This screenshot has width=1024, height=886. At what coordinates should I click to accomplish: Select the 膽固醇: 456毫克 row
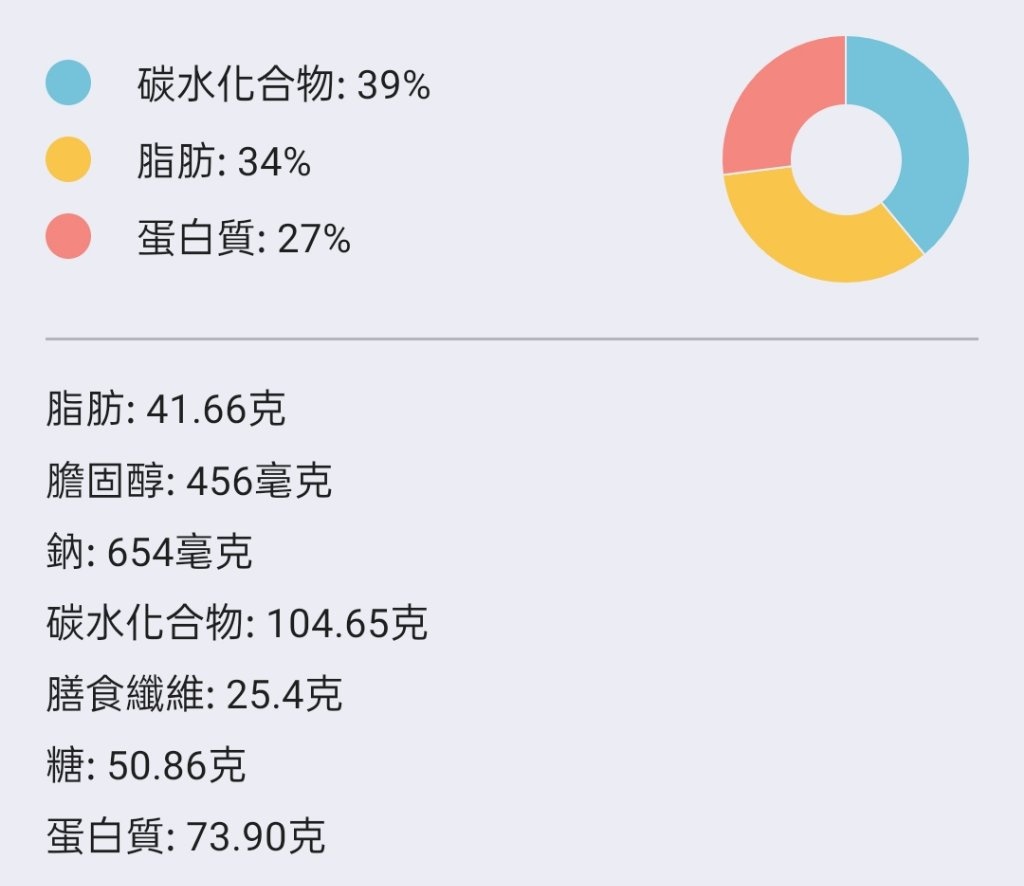(x=189, y=481)
